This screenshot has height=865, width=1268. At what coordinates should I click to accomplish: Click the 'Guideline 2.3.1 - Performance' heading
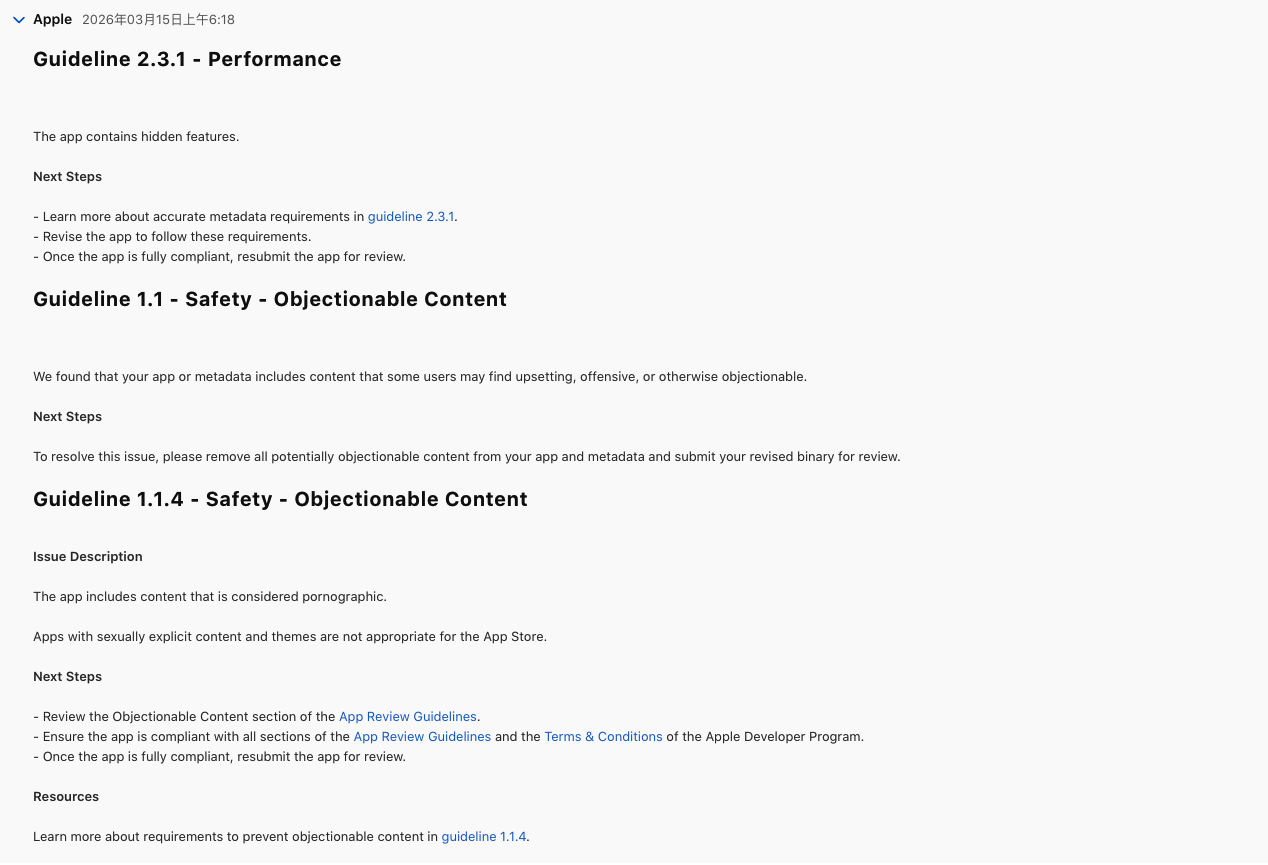point(187,59)
